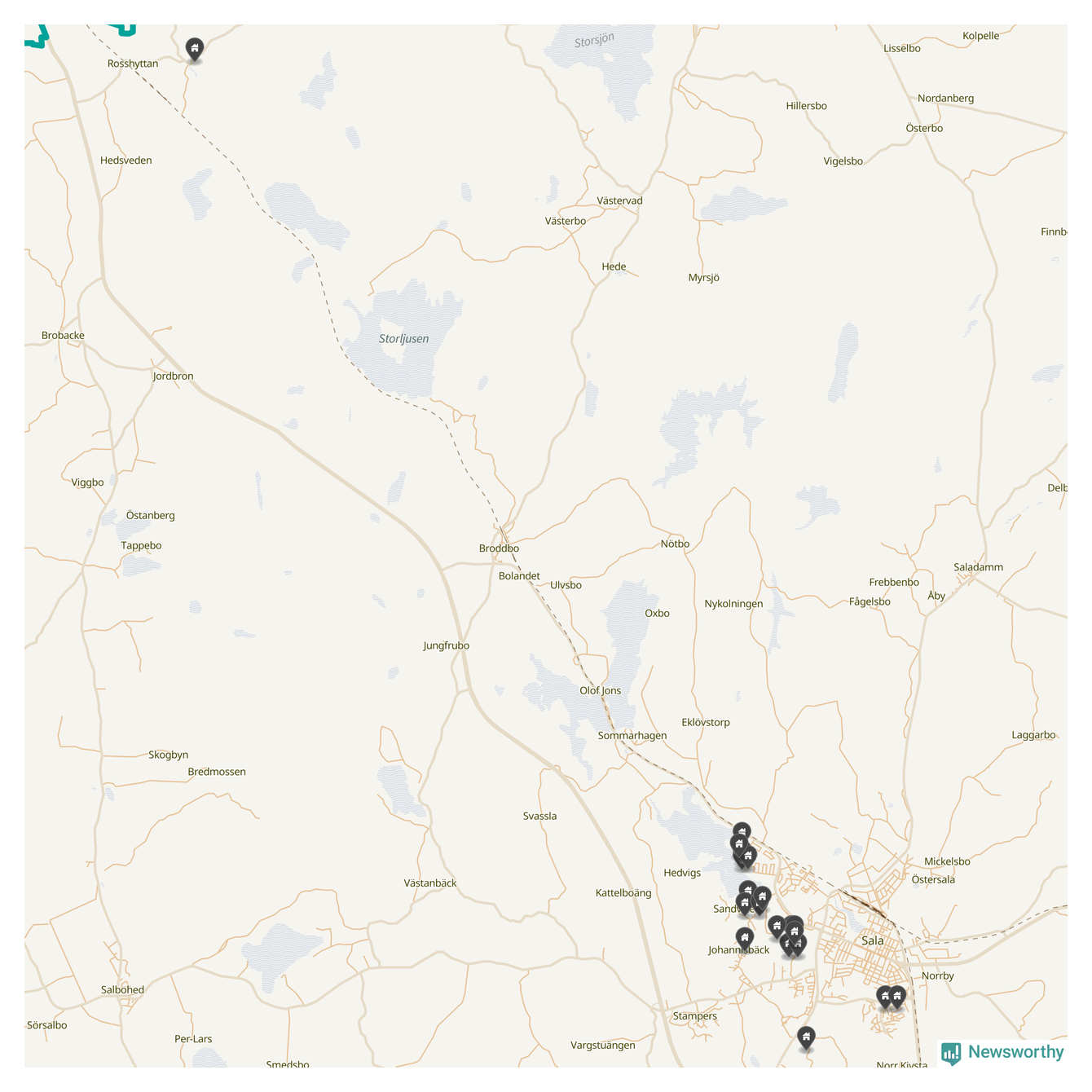Click the Newsworthy brand text
The image size is (1092, 1092).
(x=1015, y=1052)
